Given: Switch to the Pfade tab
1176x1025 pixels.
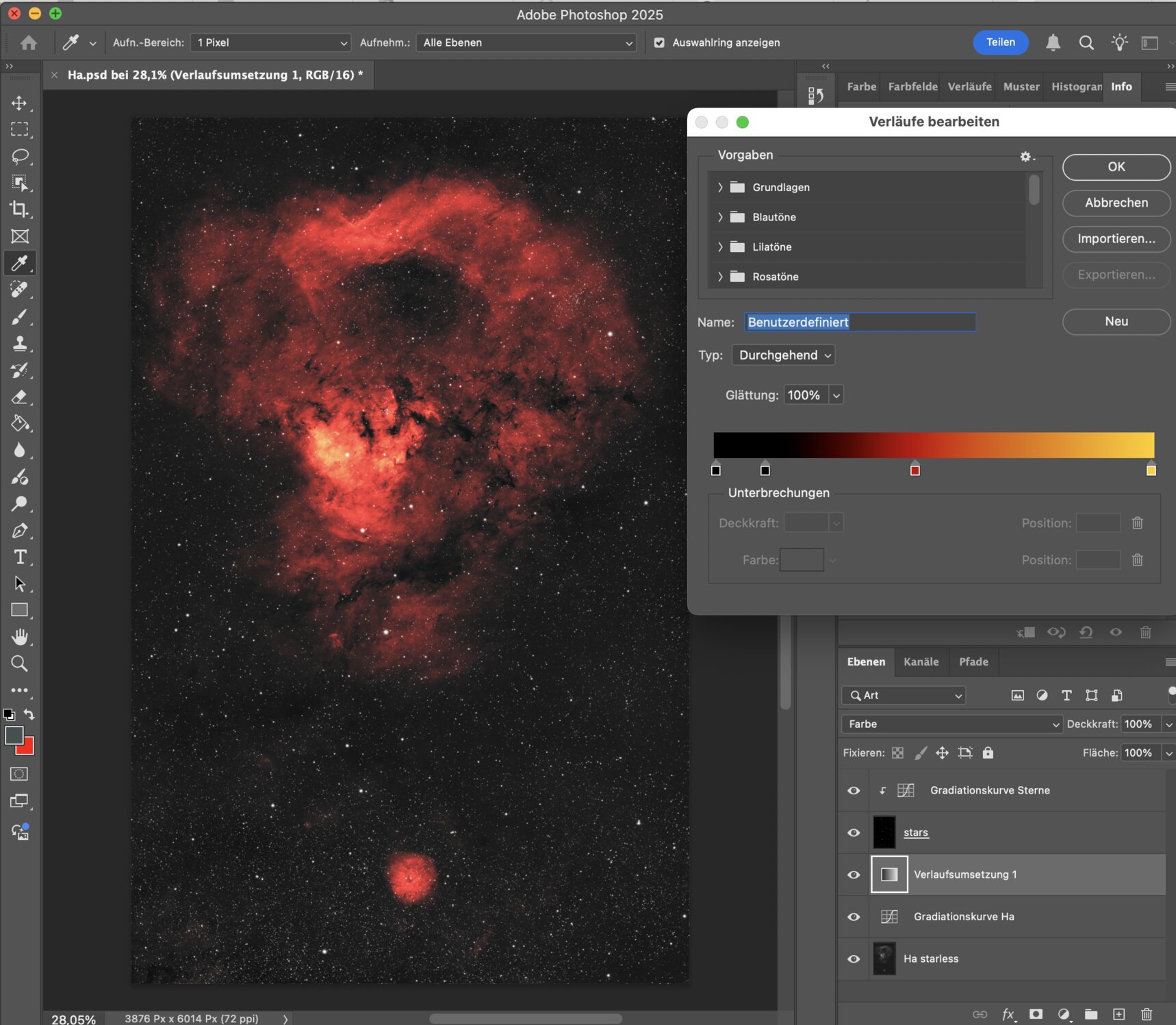Looking at the screenshot, I should (973, 661).
